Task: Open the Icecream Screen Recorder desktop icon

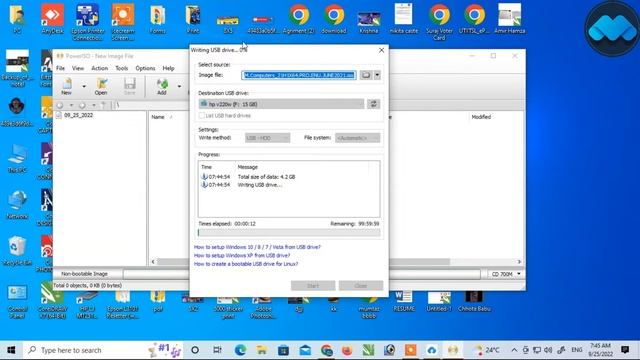Action: [122, 22]
